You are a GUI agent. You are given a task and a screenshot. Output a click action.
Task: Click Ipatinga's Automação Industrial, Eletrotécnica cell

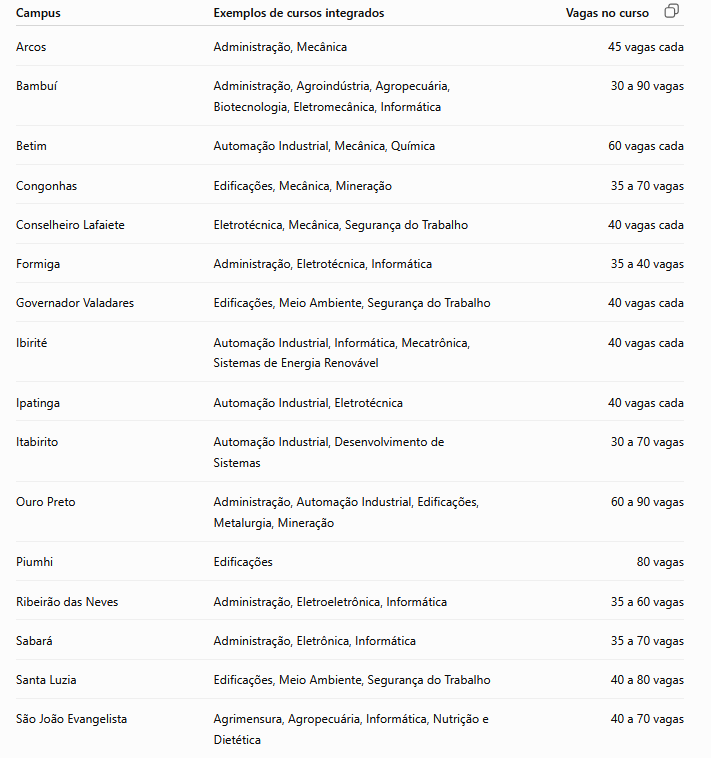click(x=308, y=403)
